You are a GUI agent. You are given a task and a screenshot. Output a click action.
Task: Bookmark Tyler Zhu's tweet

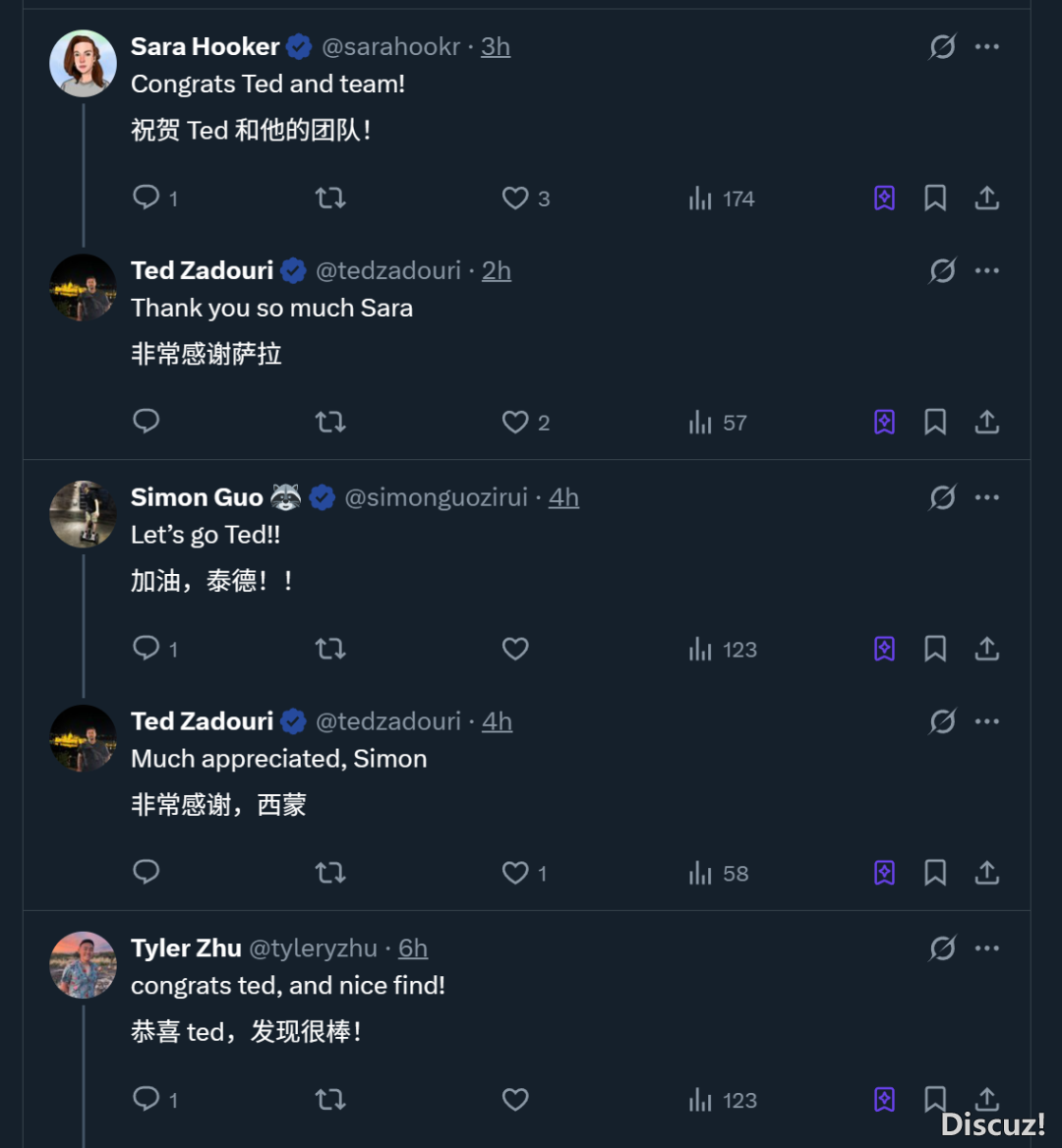pyautogui.click(x=935, y=1099)
